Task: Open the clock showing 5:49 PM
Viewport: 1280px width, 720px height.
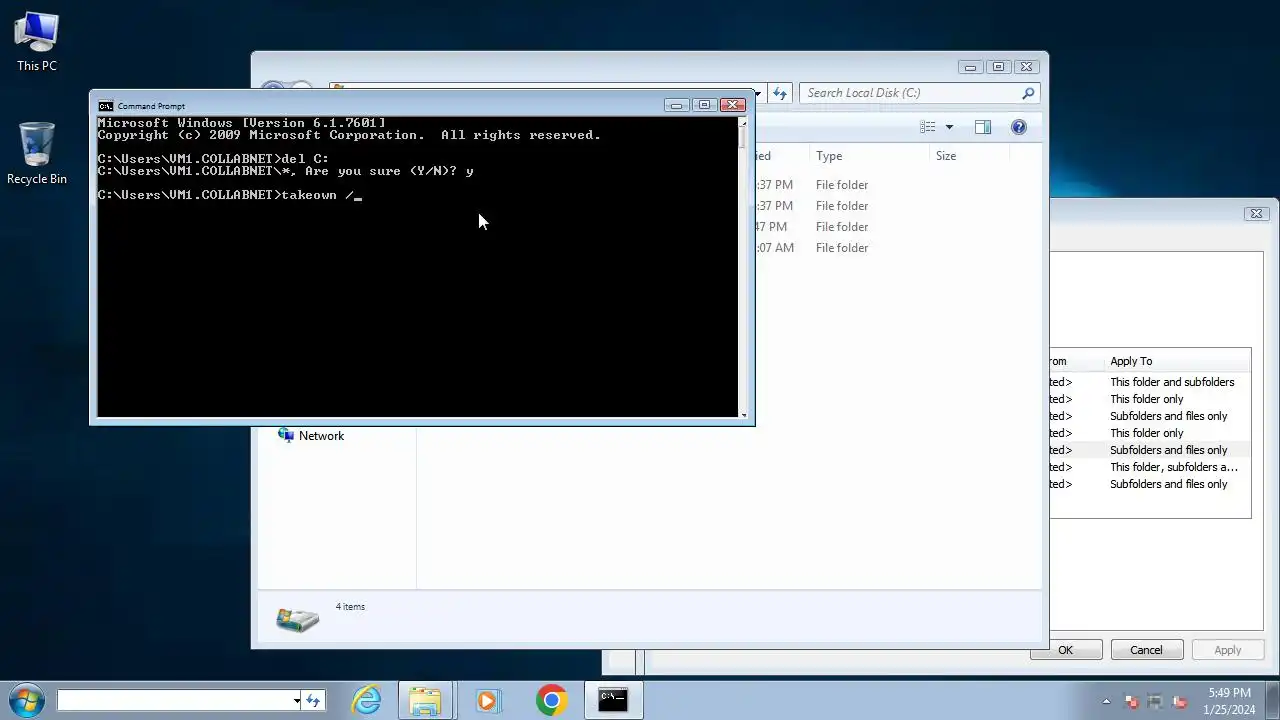Action: pos(1229,701)
